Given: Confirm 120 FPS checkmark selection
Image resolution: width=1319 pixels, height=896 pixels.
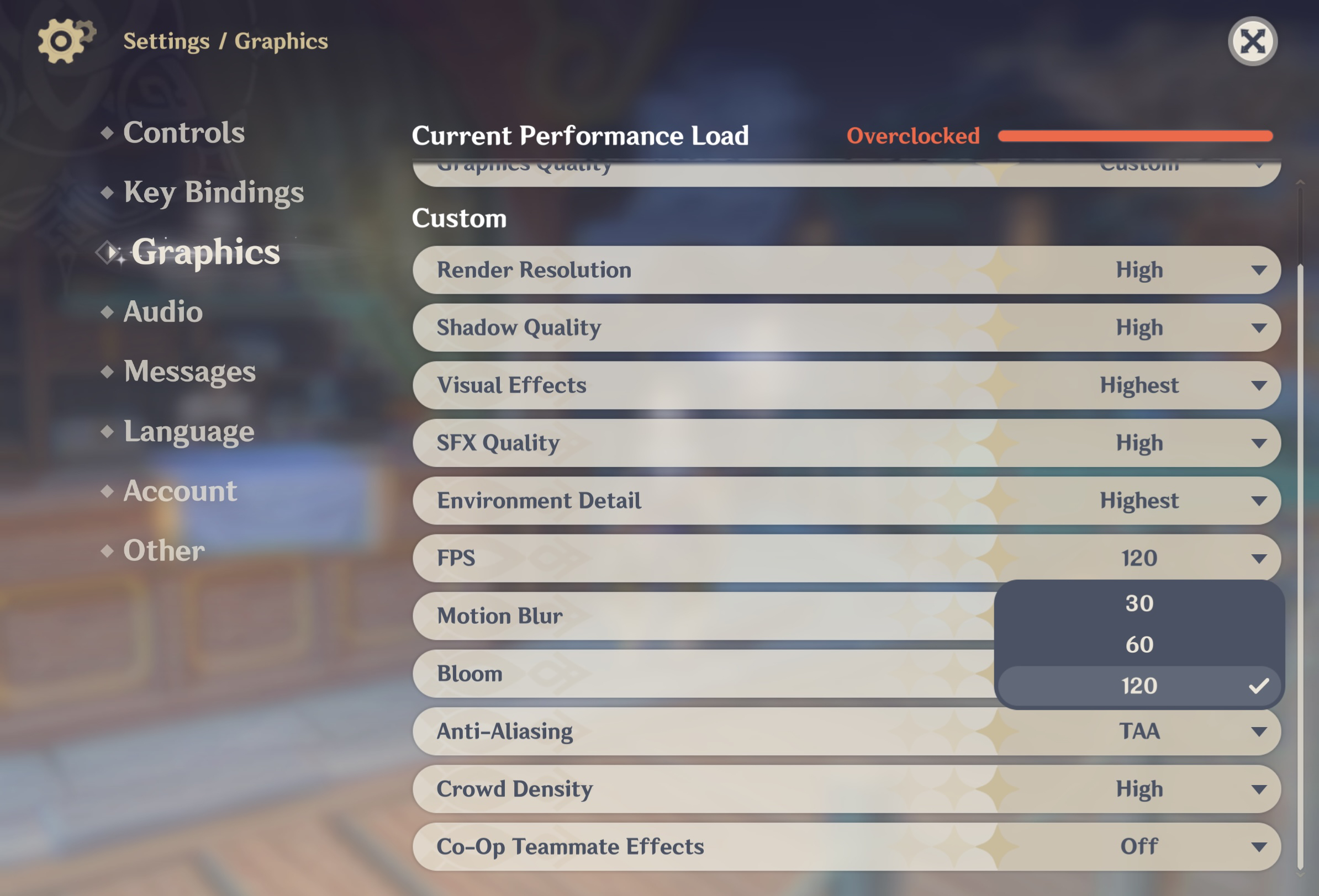Looking at the screenshot, I should click(x=1257, y=686).
